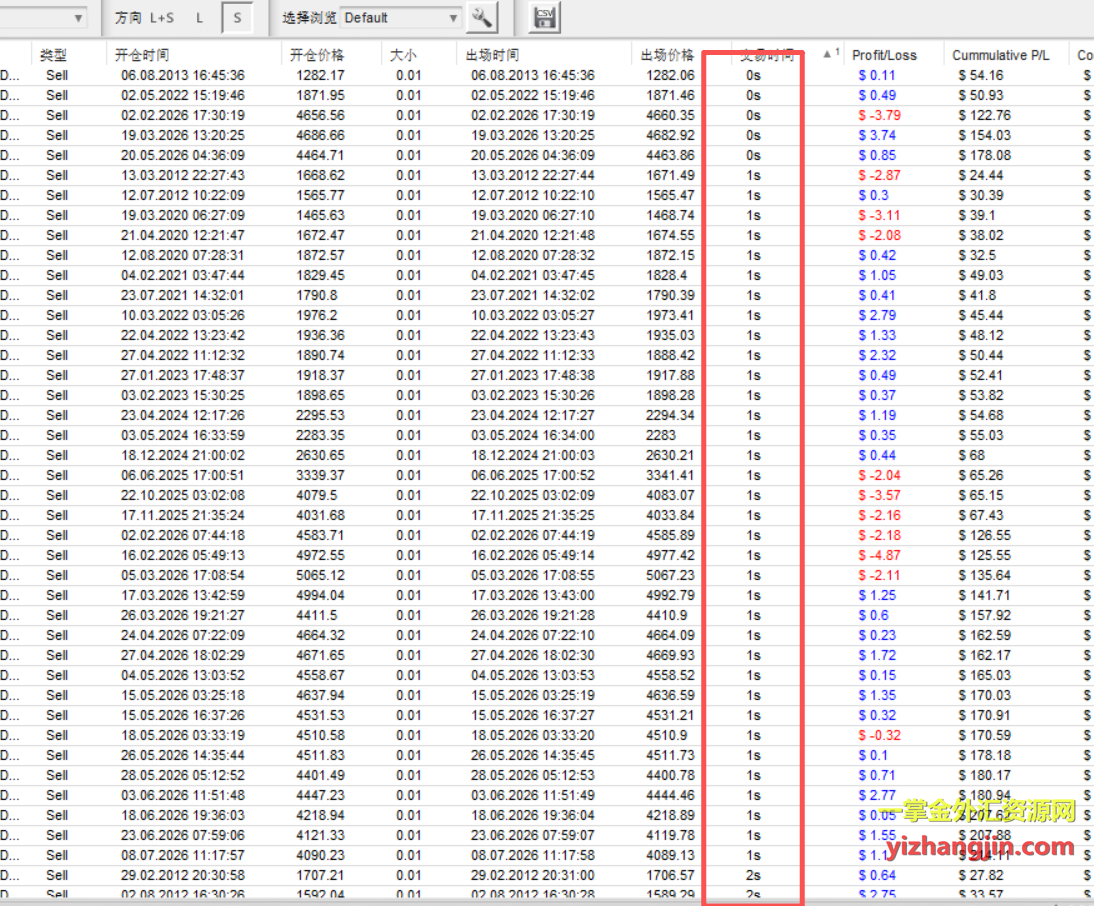This screenshot has height=906, width=1094.
Task: Sort by the Profit/Loss column header
Action: (885, 55)
